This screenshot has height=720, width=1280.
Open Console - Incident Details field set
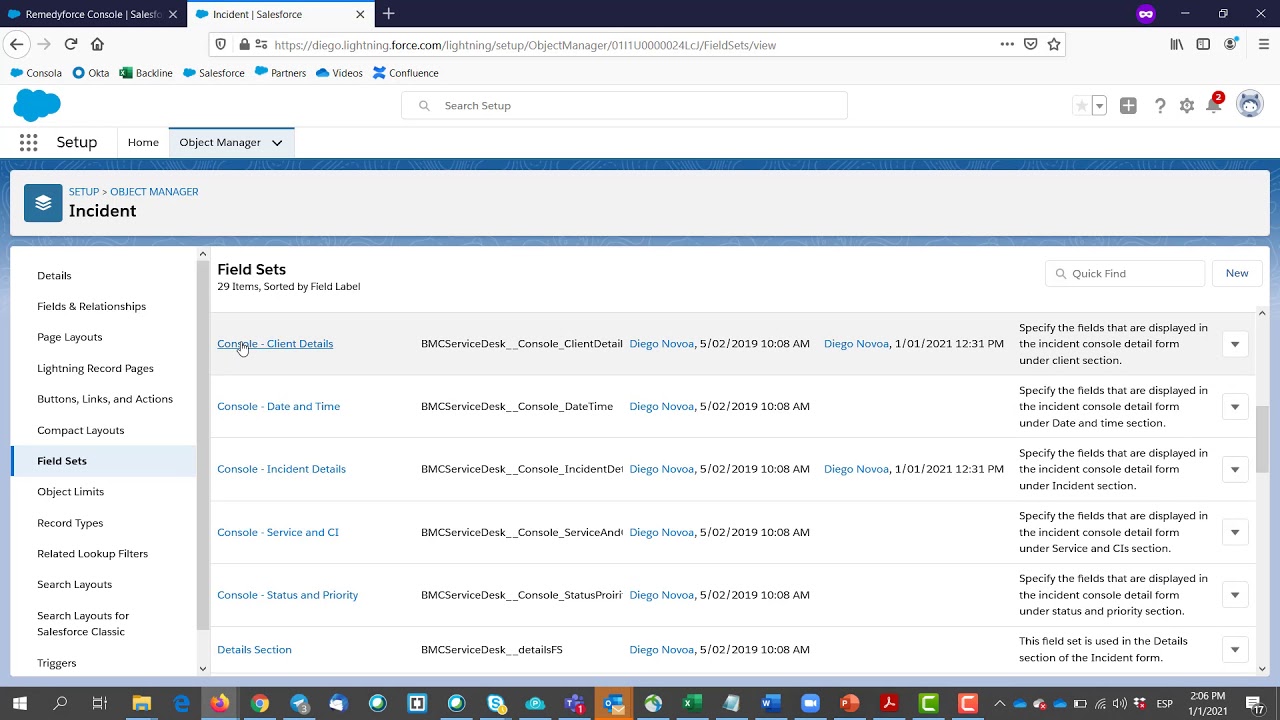point(281,469)
